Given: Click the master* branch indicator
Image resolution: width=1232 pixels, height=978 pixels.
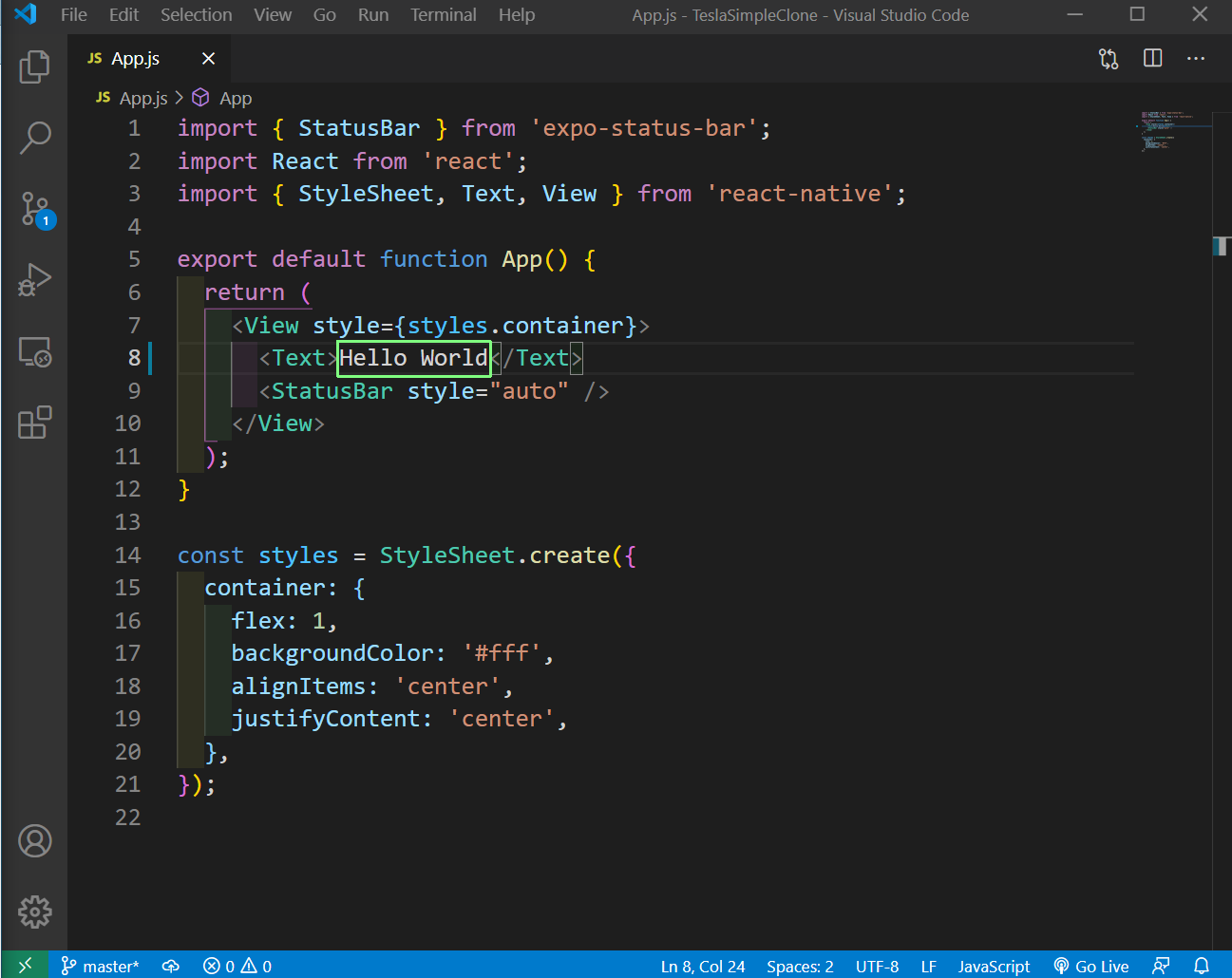Looking at the screenshot, I should 100,966.
